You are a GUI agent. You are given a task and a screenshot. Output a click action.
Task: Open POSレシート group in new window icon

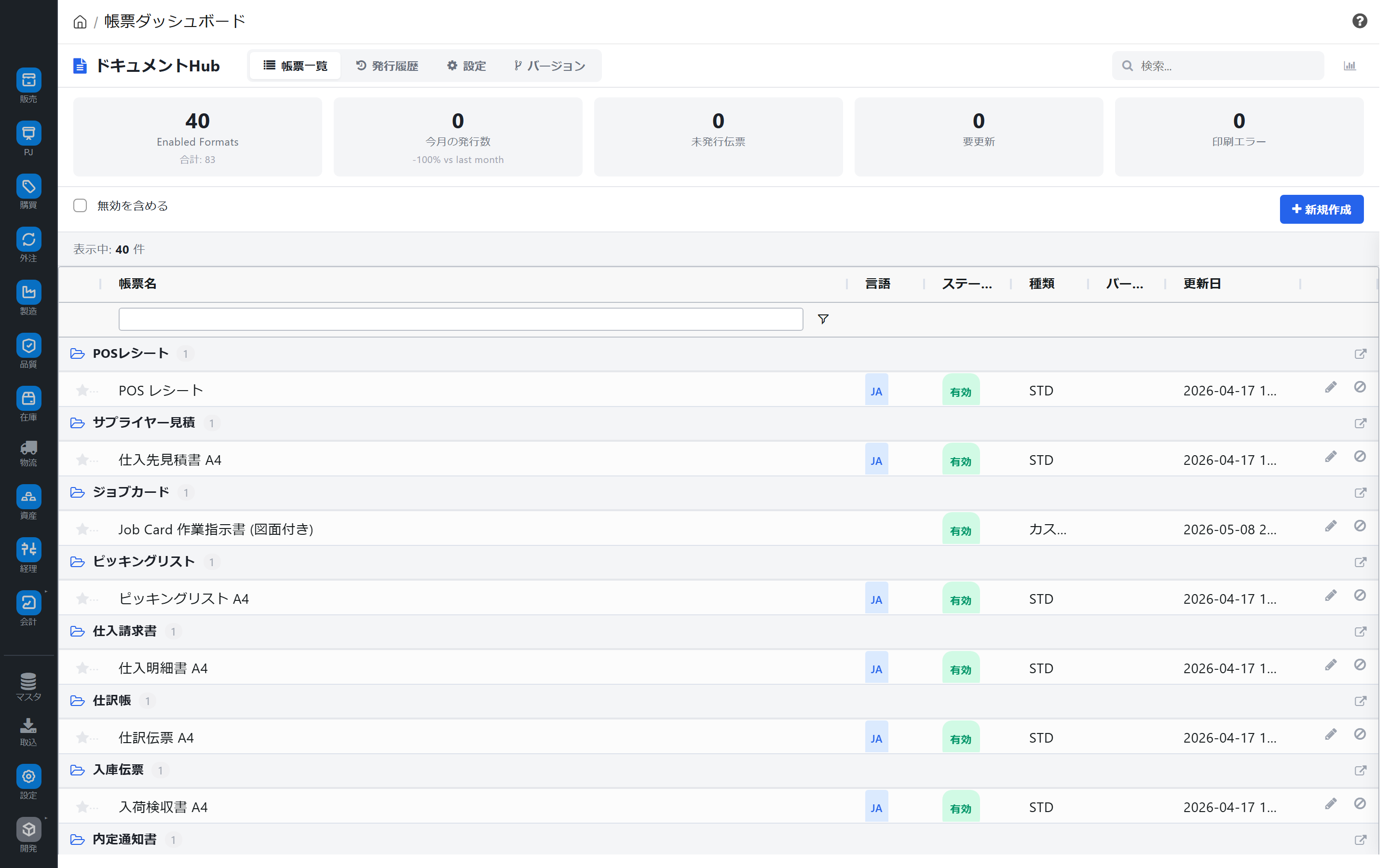[1360, 354]
